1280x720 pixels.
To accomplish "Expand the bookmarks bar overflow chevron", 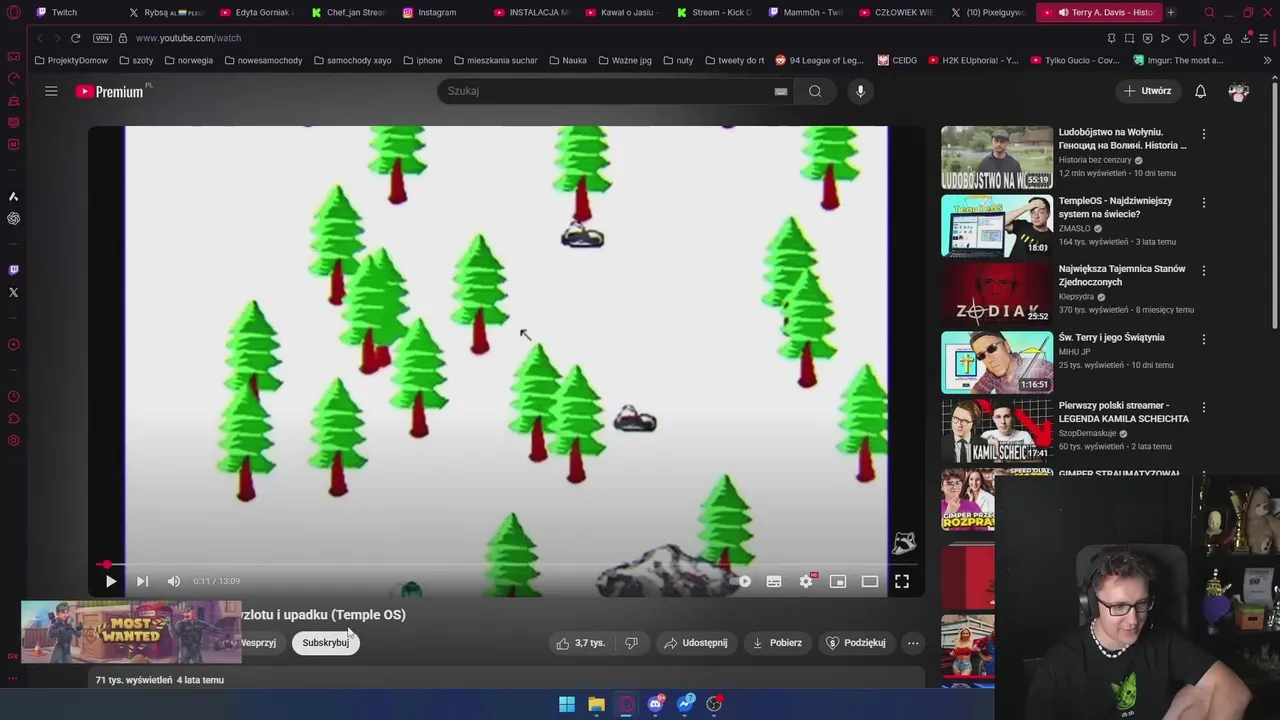I will tap(1267, 60).
